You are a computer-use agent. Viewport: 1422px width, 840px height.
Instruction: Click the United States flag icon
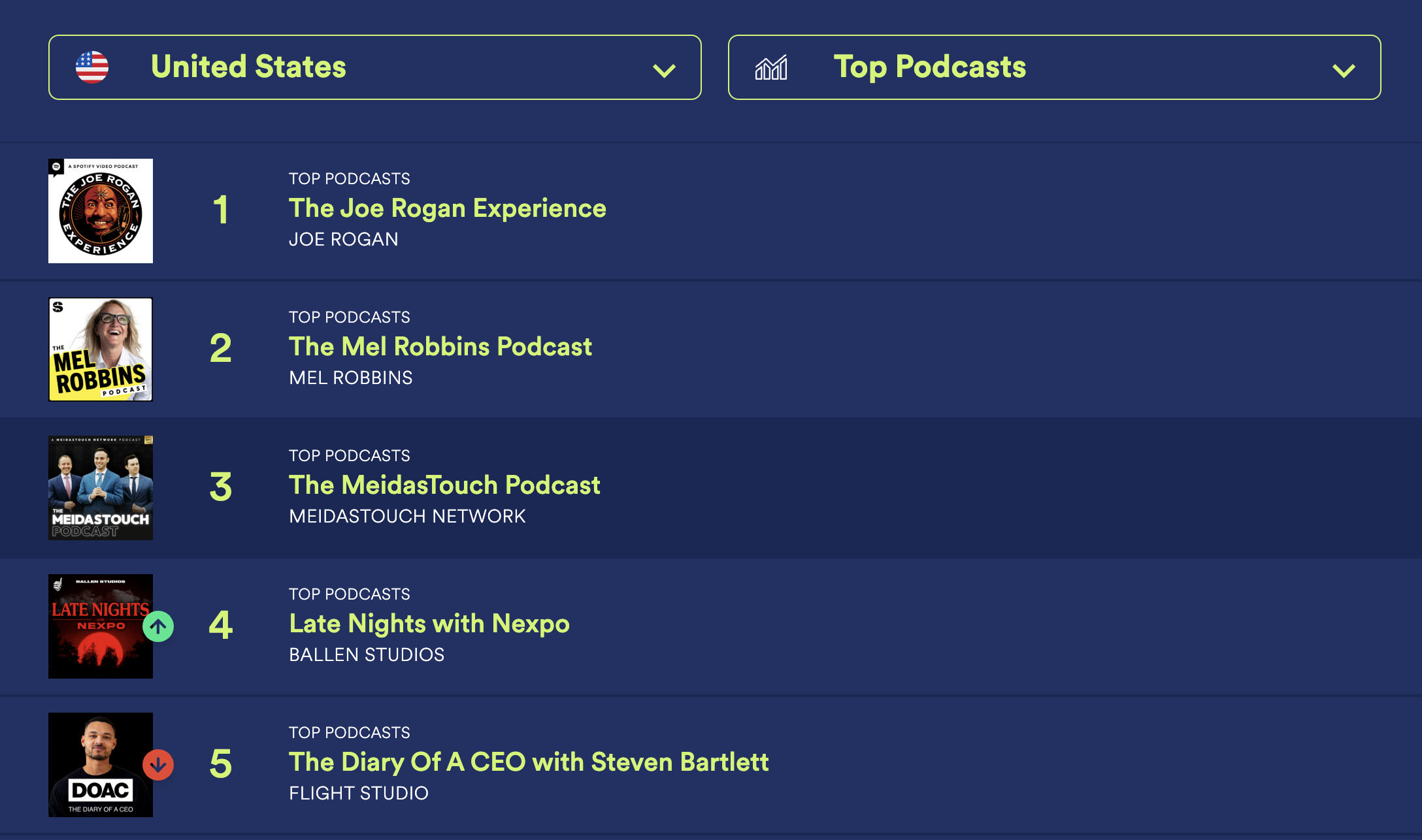92,67
